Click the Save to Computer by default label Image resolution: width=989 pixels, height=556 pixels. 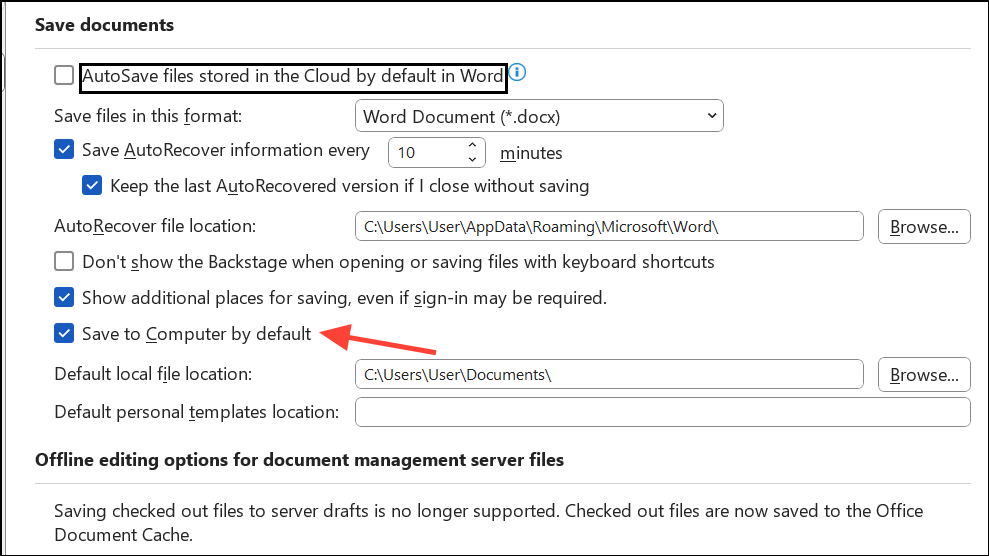(x=197, y=334)
